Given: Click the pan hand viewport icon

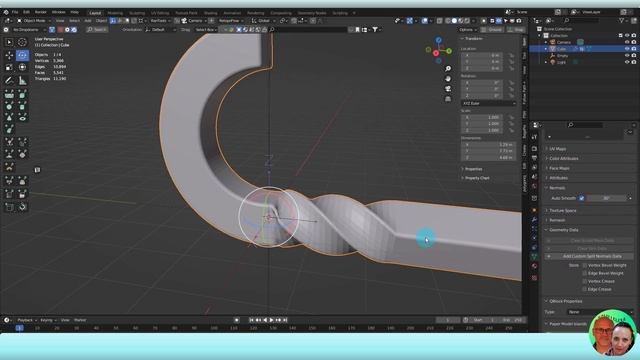Looking at the screenshot, I should coord(448,79).
